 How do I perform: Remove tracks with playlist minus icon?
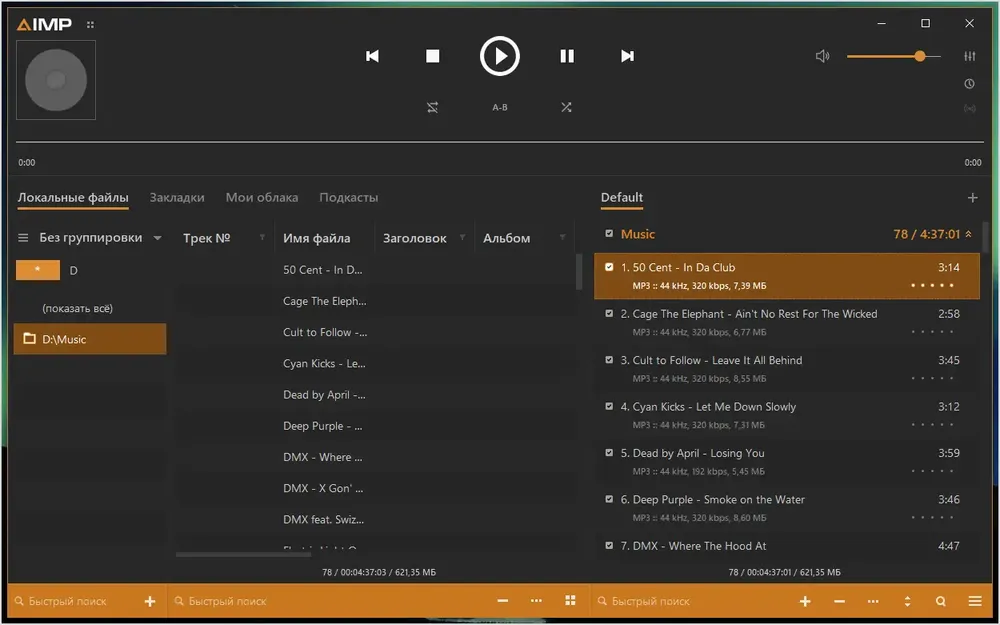(839, 601)
